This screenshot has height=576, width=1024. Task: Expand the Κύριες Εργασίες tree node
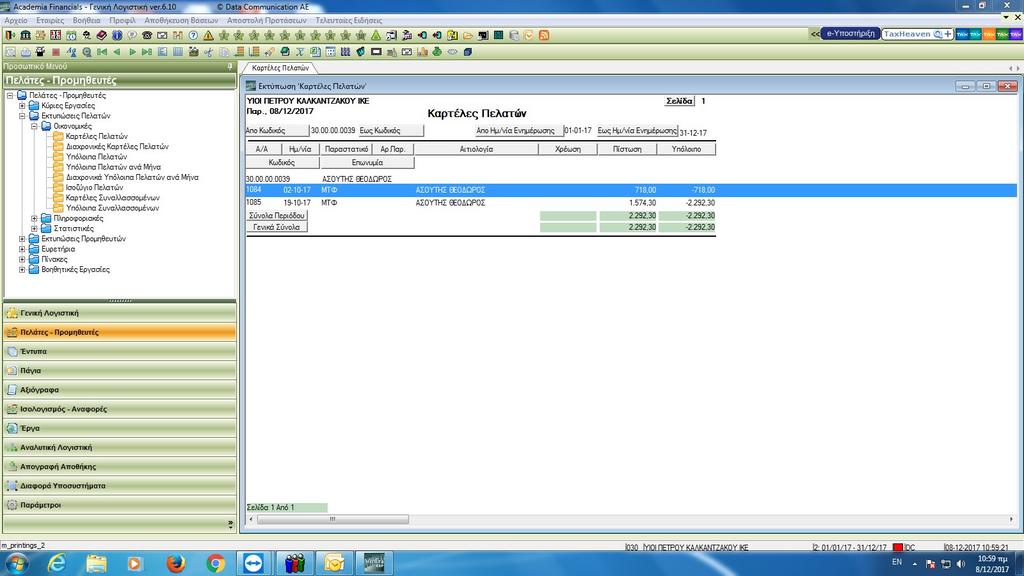click(x=22, y=105)
